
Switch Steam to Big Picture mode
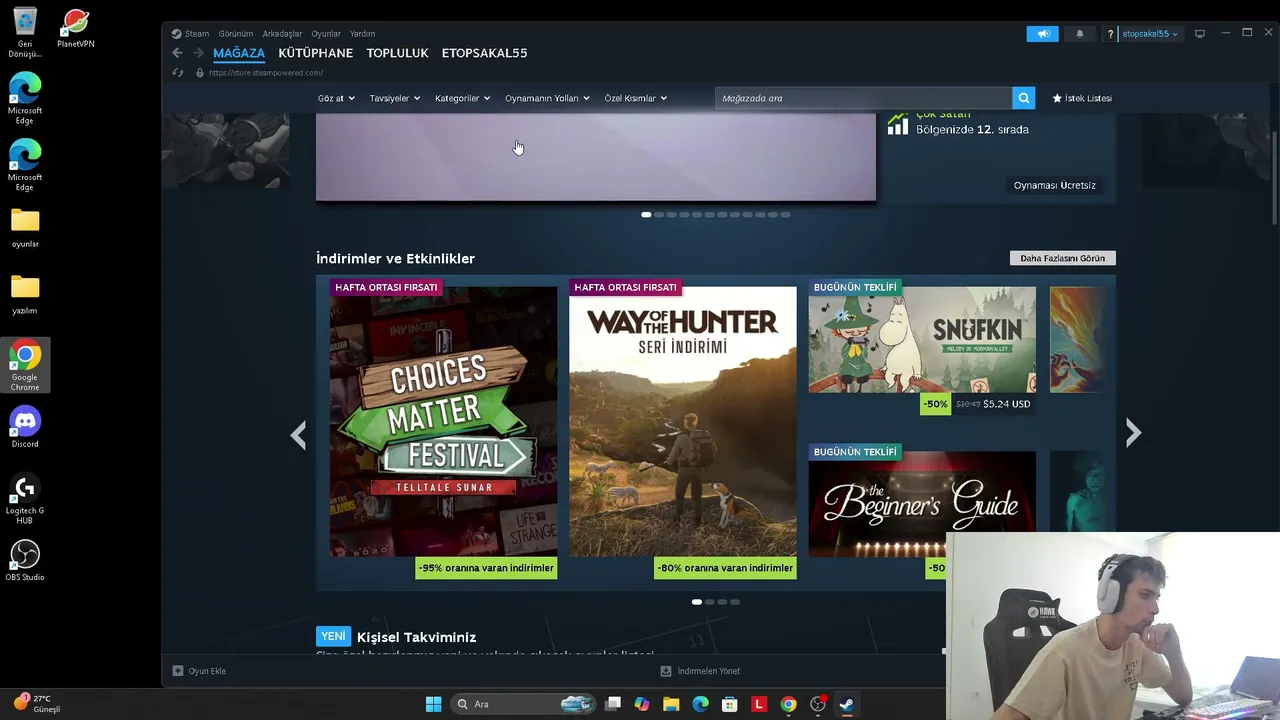click(1200, 34)
